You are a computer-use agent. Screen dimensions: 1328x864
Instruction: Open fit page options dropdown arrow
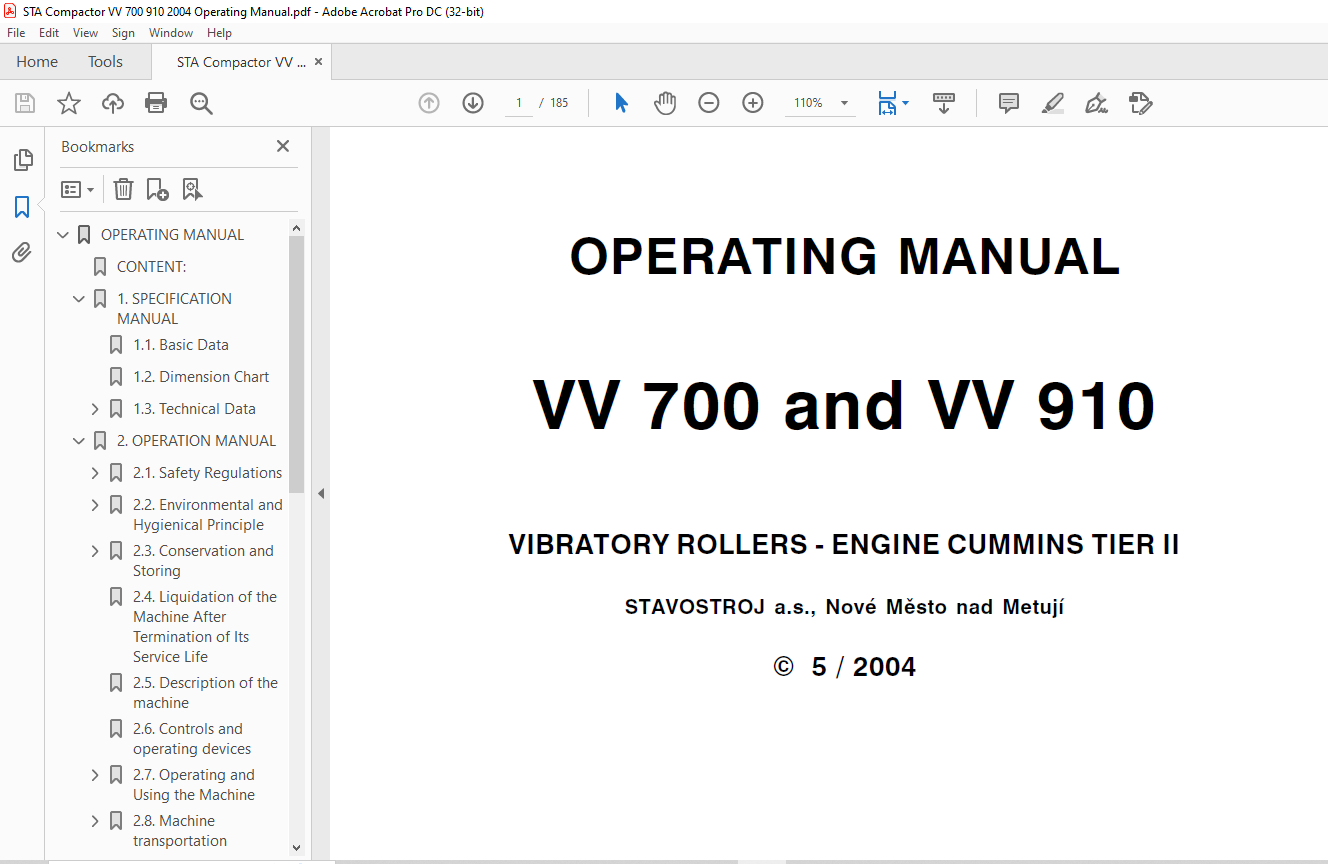click(x=905, y=103)
